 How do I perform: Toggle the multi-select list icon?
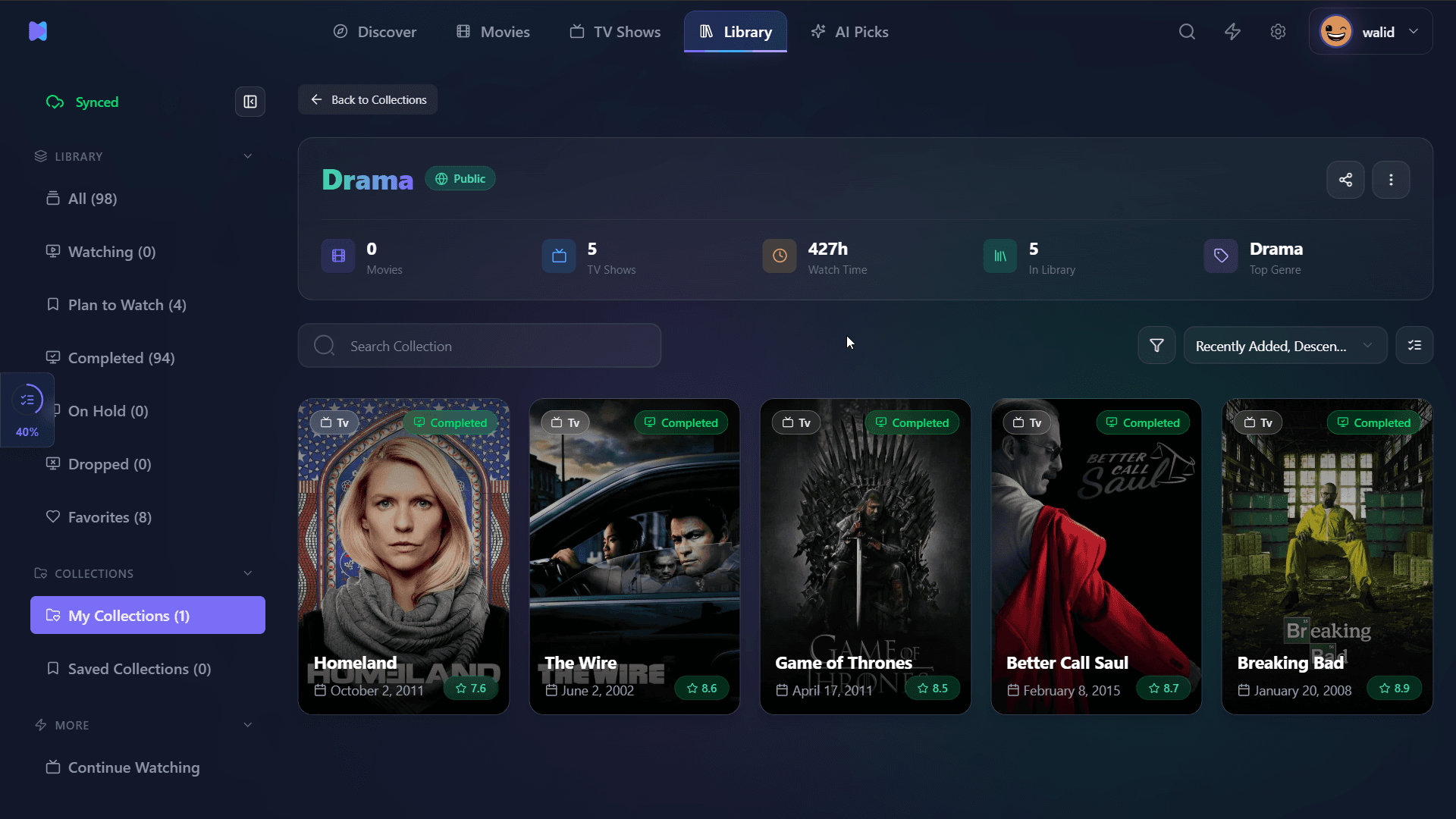(1414, 346)
